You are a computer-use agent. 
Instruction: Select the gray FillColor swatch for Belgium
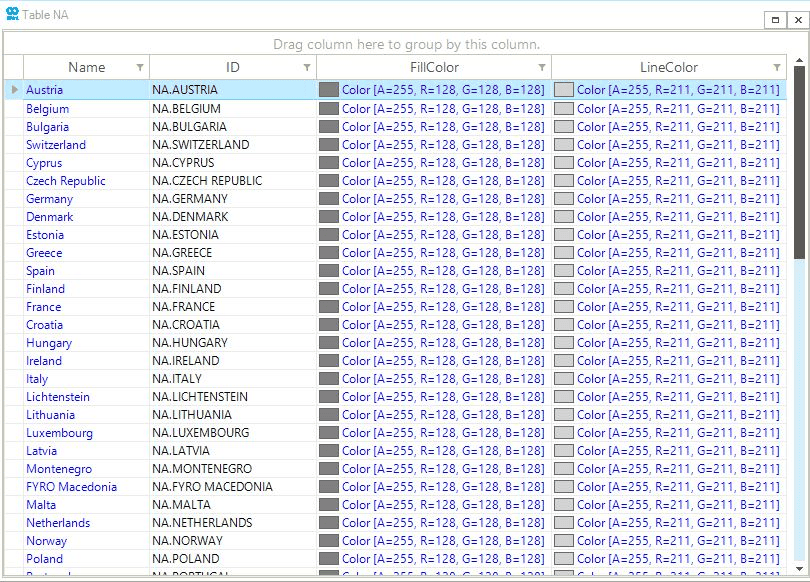tap(329, 109)
